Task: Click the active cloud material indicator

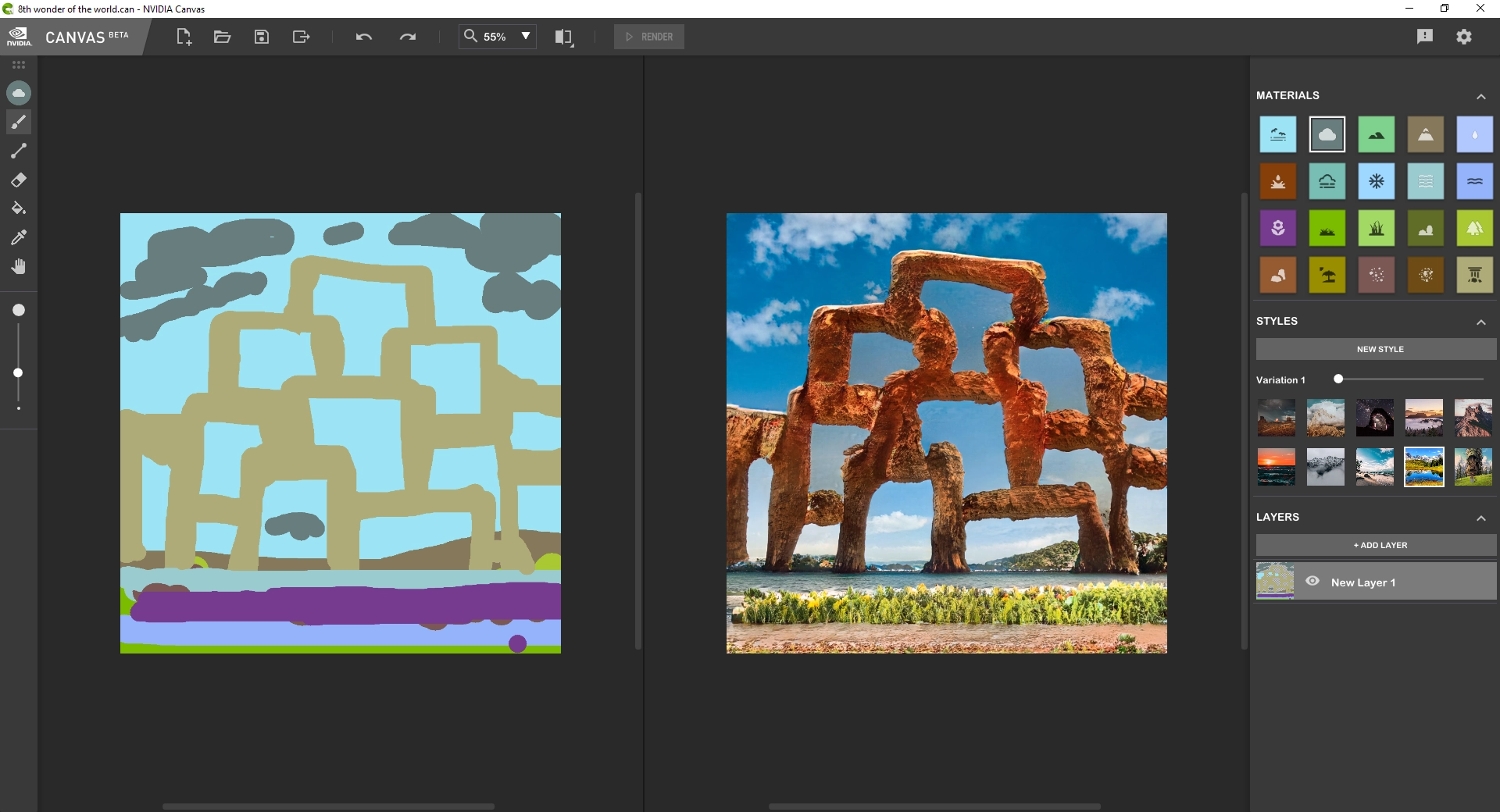Action: [x=19, y=93]
